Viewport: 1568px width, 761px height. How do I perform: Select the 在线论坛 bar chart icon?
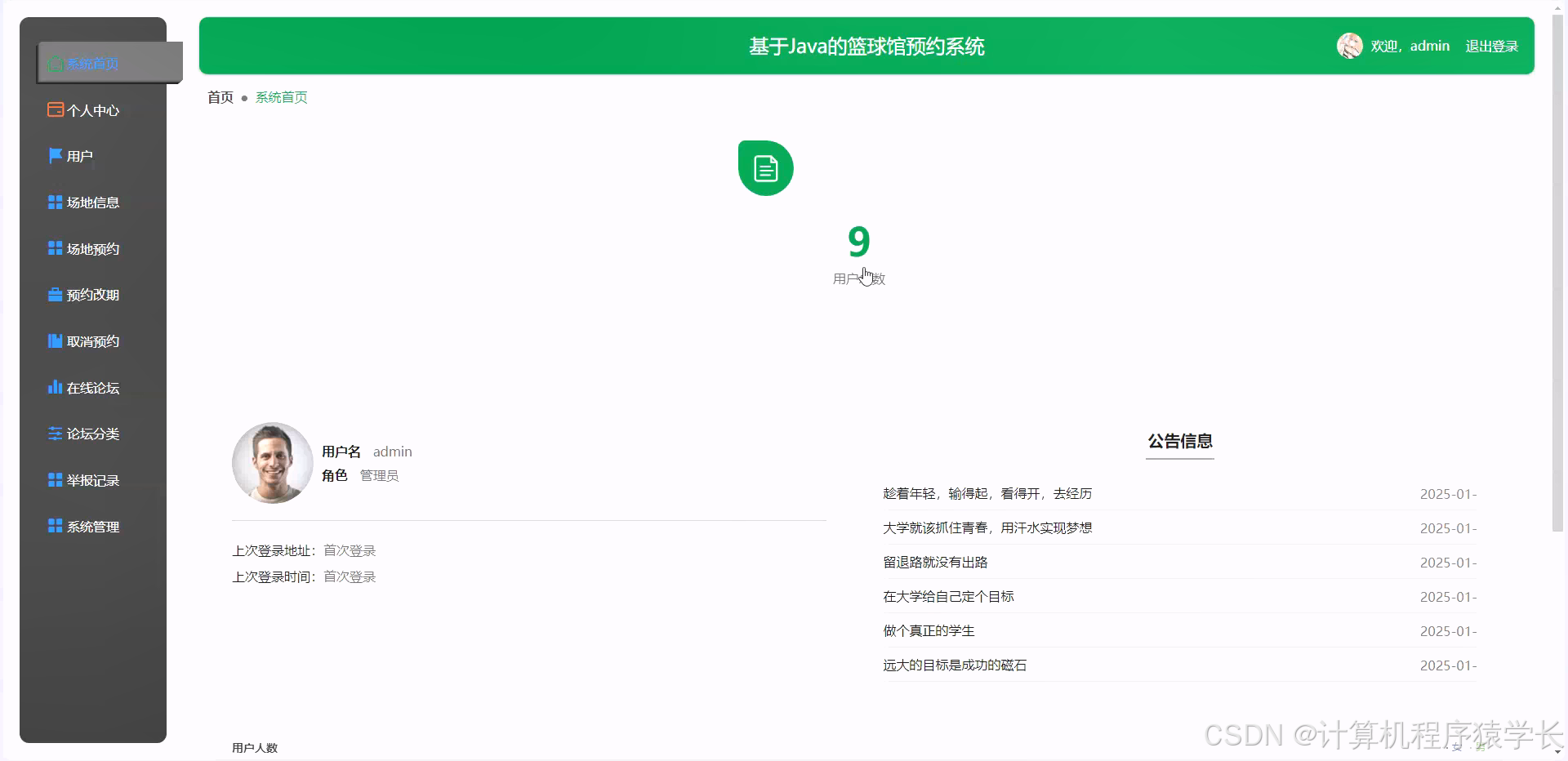(55, 387)
